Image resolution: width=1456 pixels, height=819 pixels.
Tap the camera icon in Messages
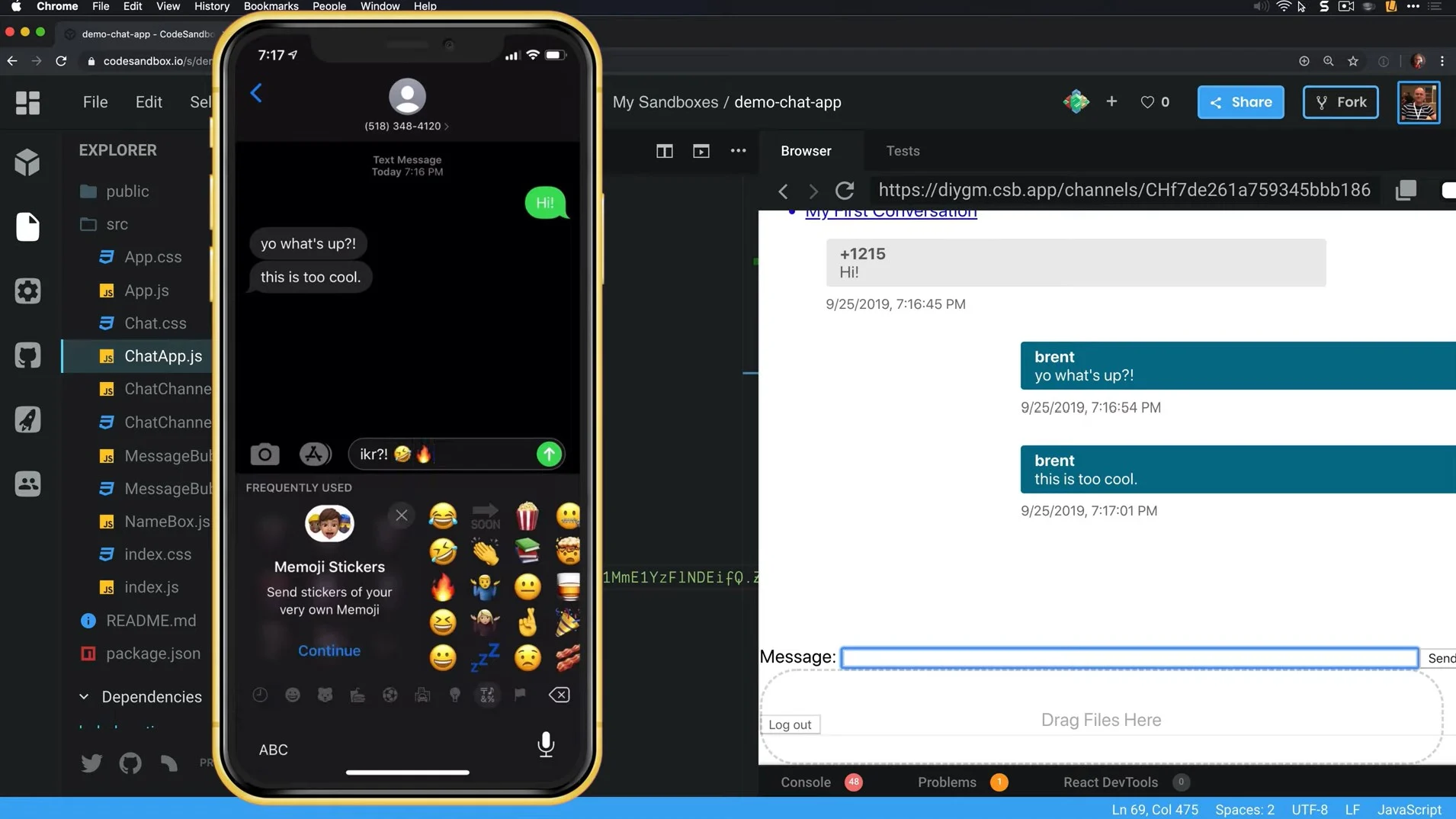pos(265,454)
